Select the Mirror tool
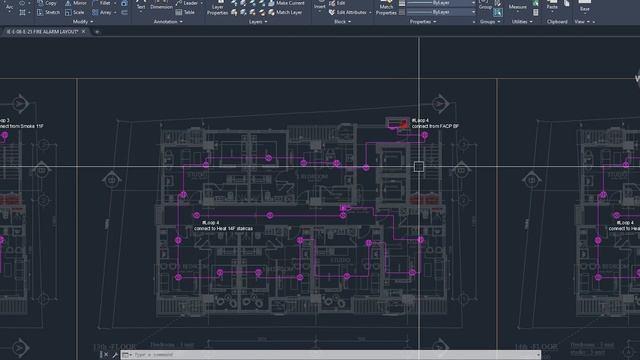 pyautogui.click(x=76, y=3)
